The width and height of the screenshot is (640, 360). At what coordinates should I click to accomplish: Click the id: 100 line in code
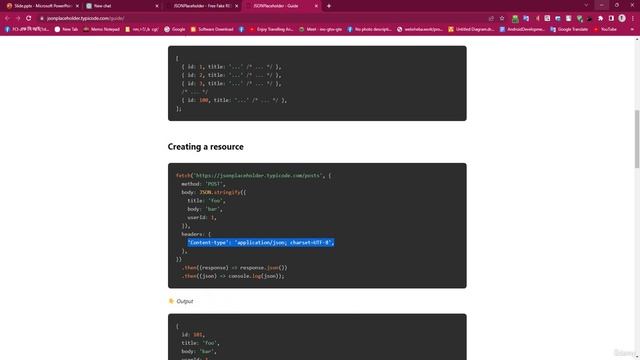point(234,100)
